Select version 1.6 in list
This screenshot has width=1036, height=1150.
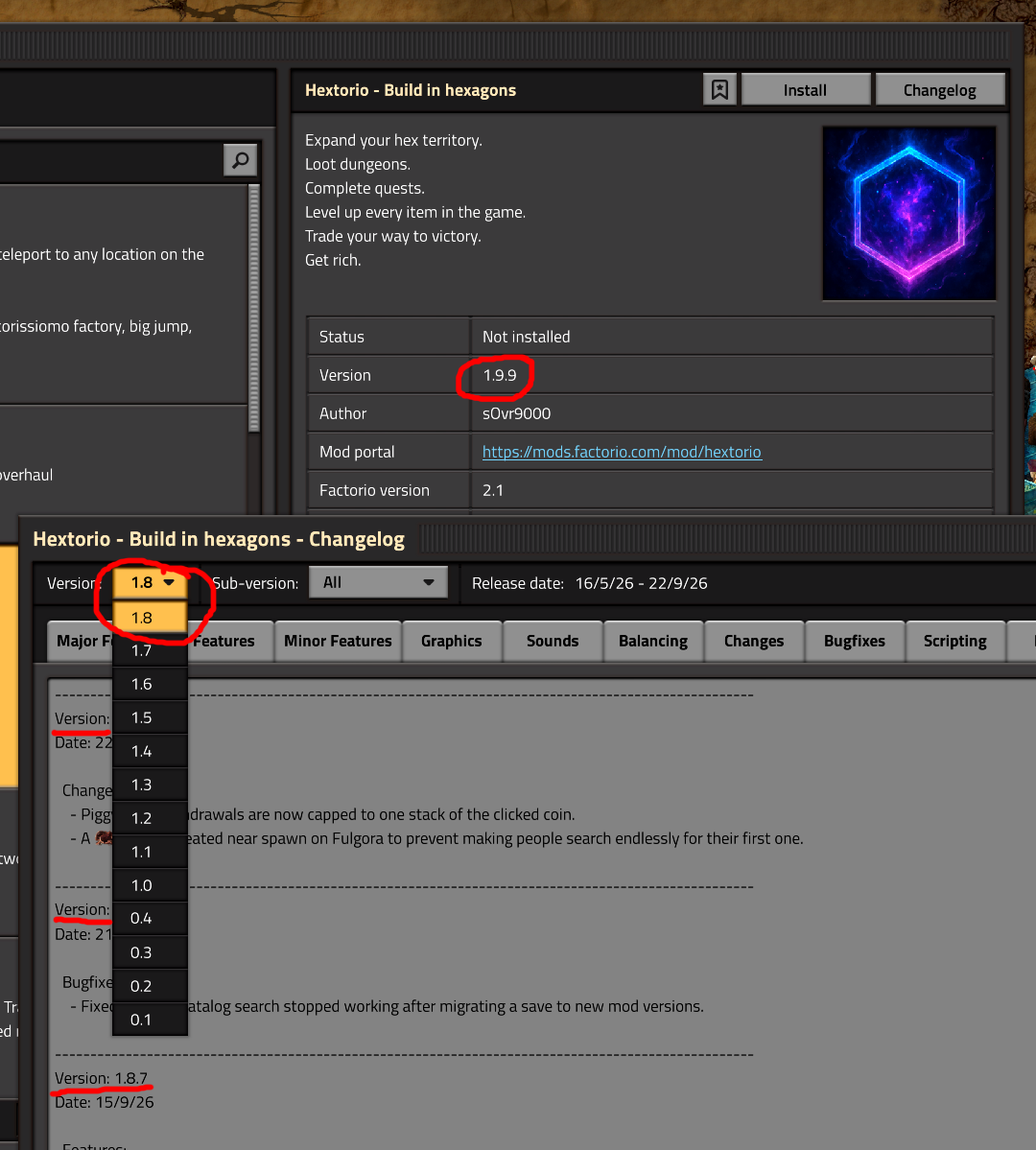[x=151, y=684]
